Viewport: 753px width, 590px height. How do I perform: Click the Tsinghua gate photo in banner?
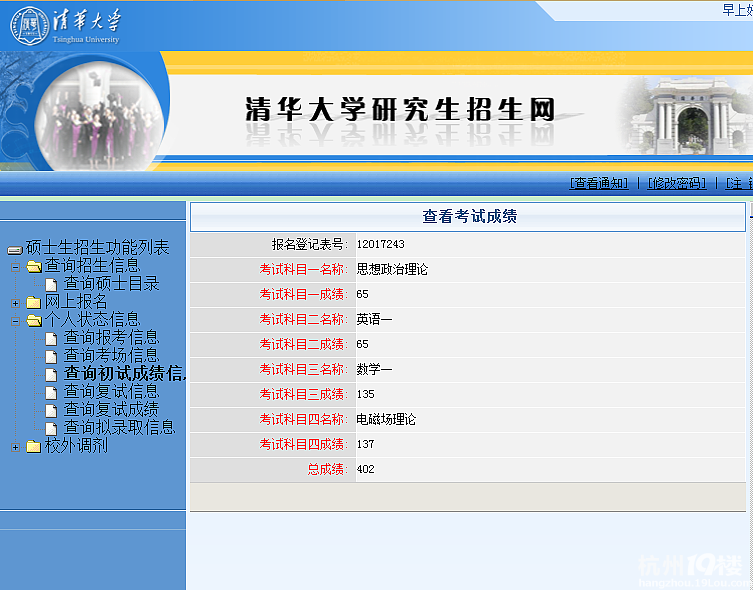pos(687,115)
